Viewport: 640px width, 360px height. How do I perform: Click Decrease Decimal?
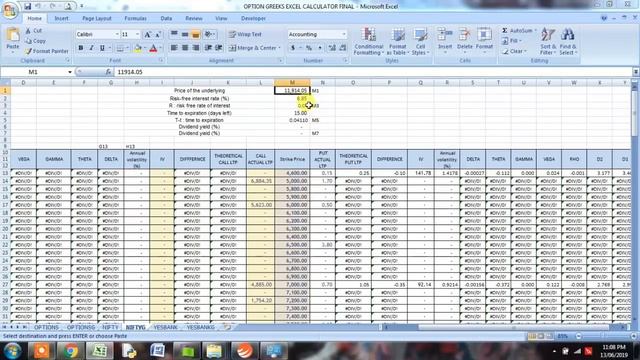[x=343, y=48]
